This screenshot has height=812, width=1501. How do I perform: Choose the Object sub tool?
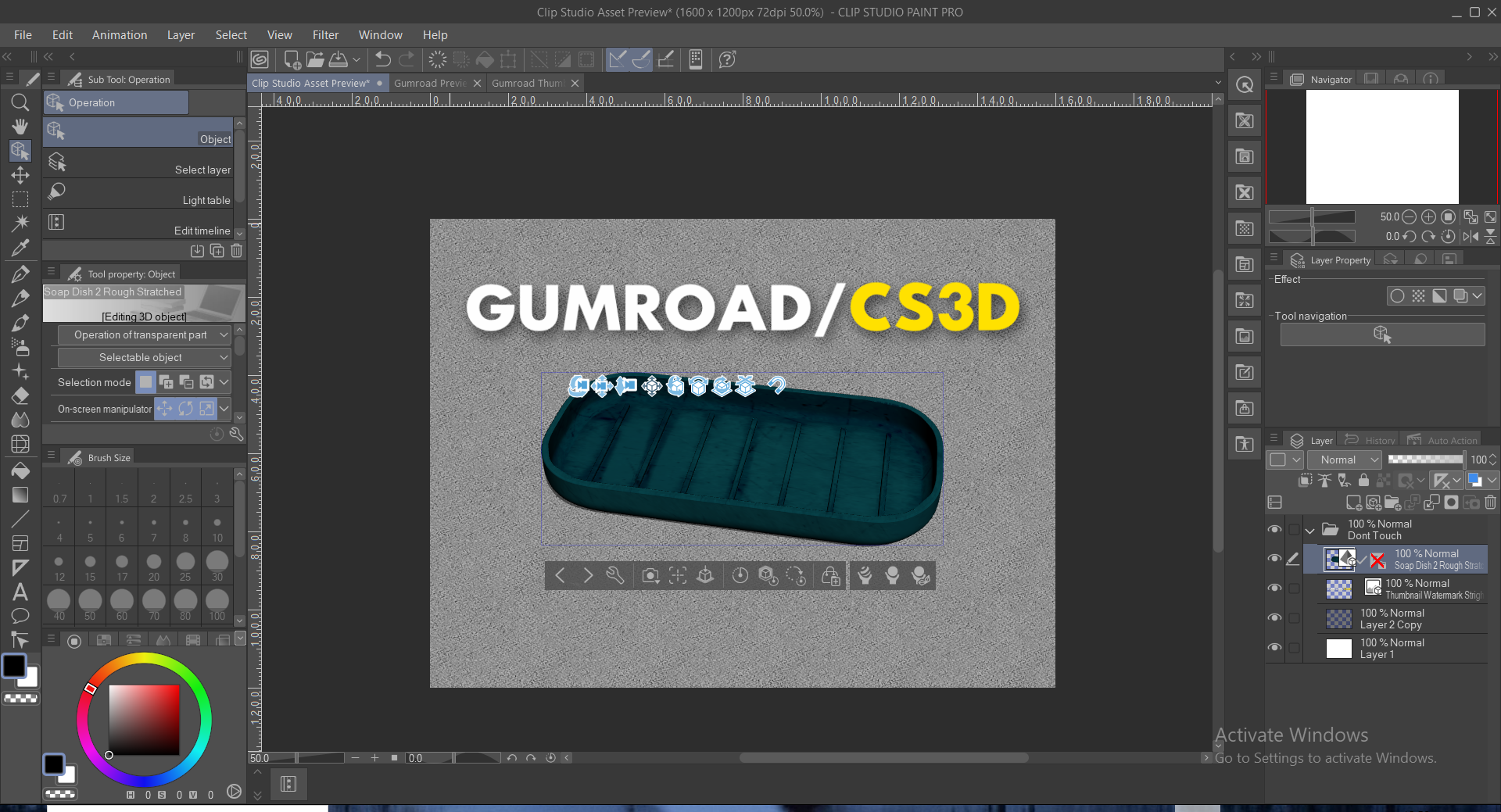click(138, 132)
